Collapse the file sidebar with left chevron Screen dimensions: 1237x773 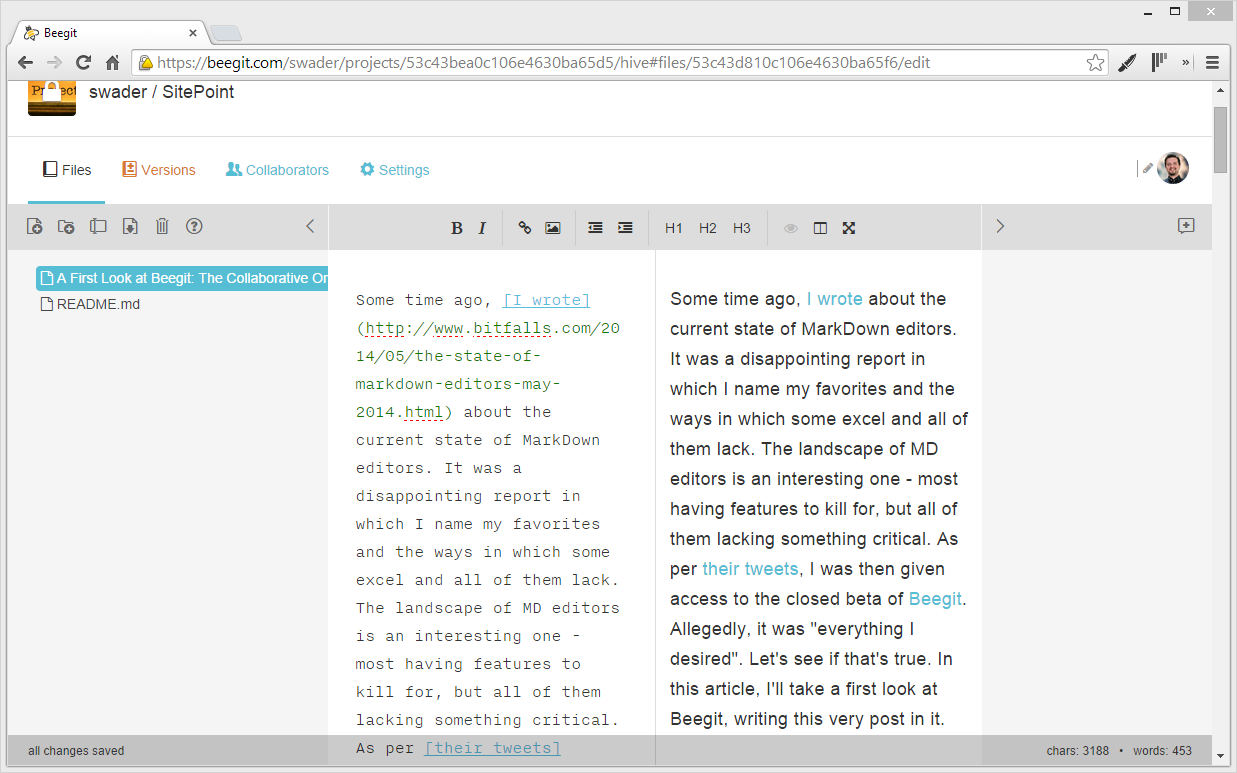pyautogui.click(x=310, y=227)
